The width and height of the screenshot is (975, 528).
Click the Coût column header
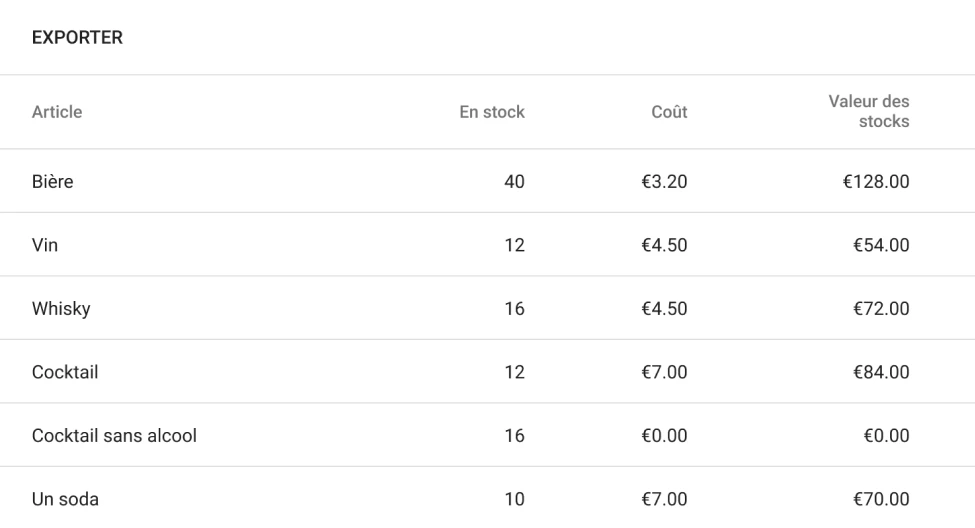[669, 112]
